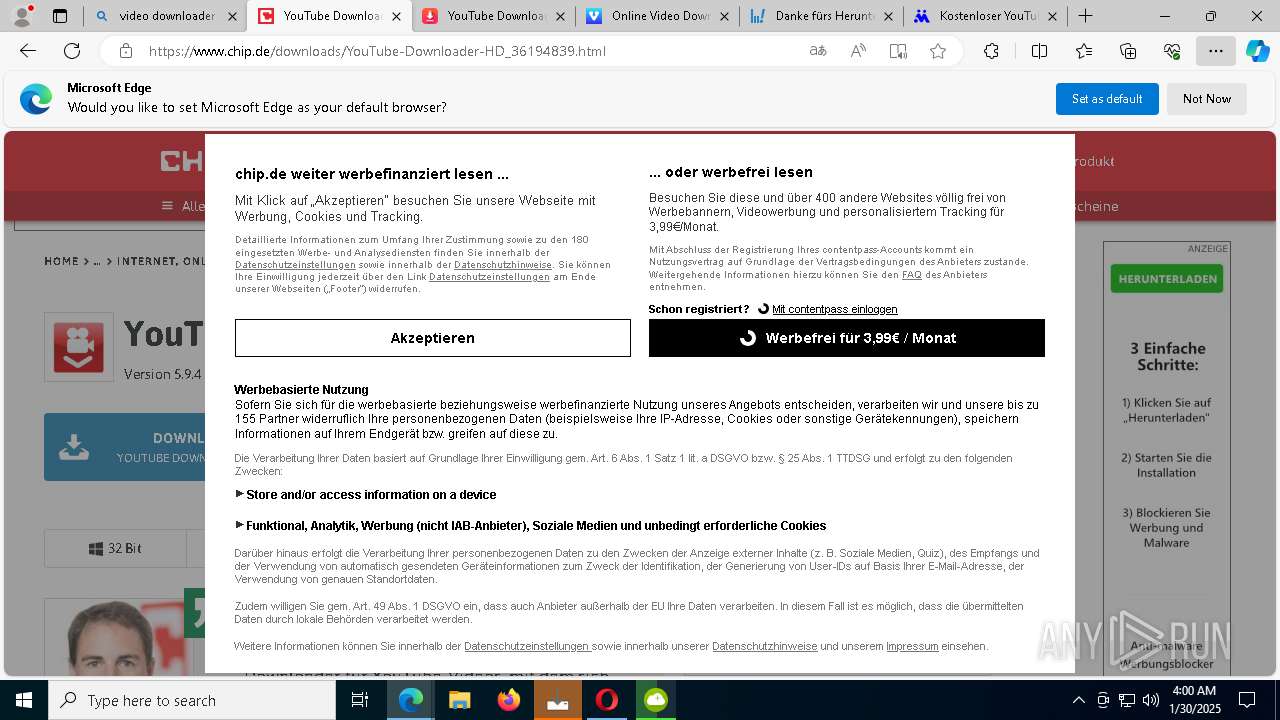Open Edge settings and more menu
1280x720 pixels.
pos(1216,51)
